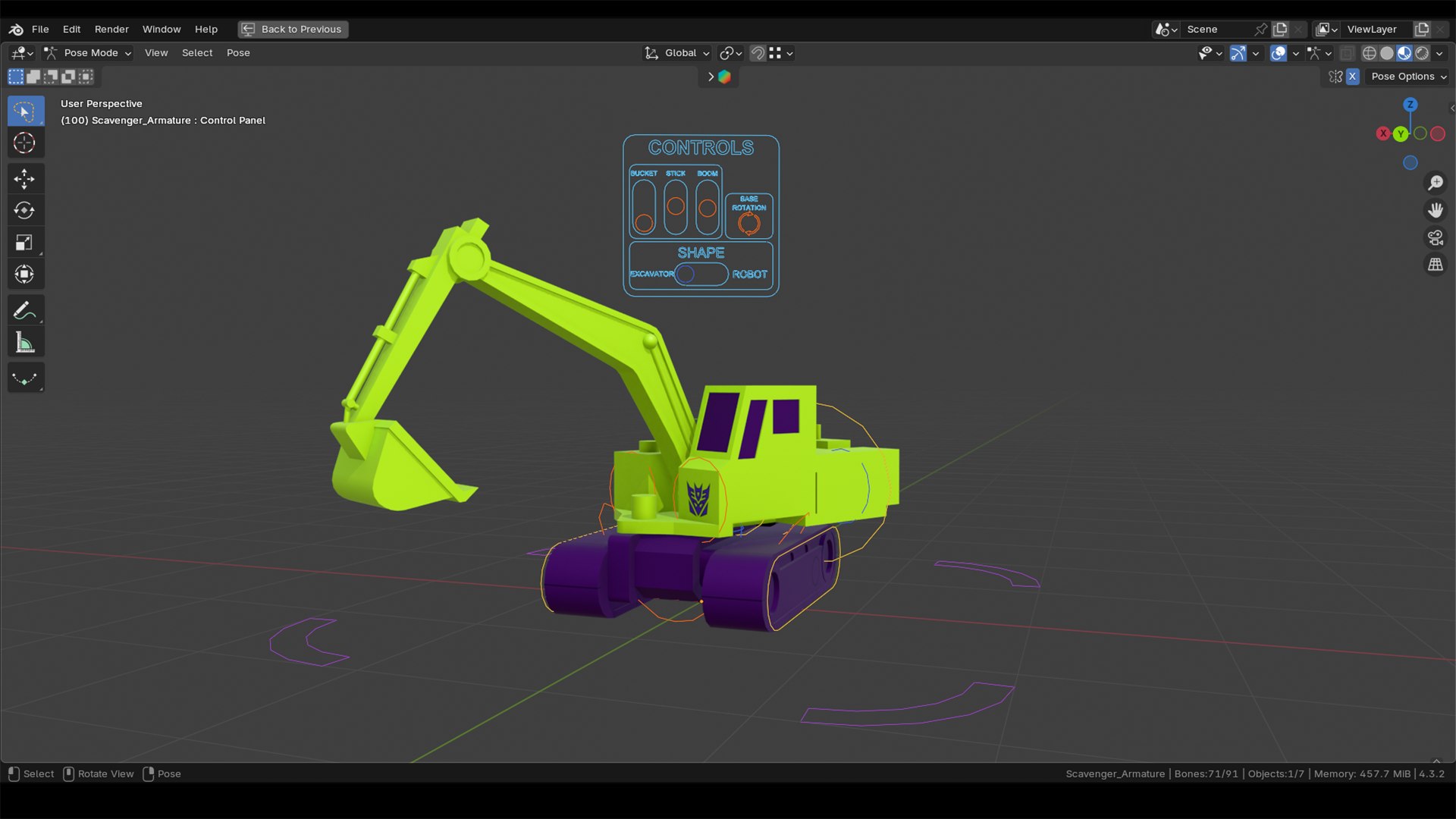Image resolution: width=1456 pixels, height=819 pixels.
Task: Choose the Move tool
Action: coord(25,179)
